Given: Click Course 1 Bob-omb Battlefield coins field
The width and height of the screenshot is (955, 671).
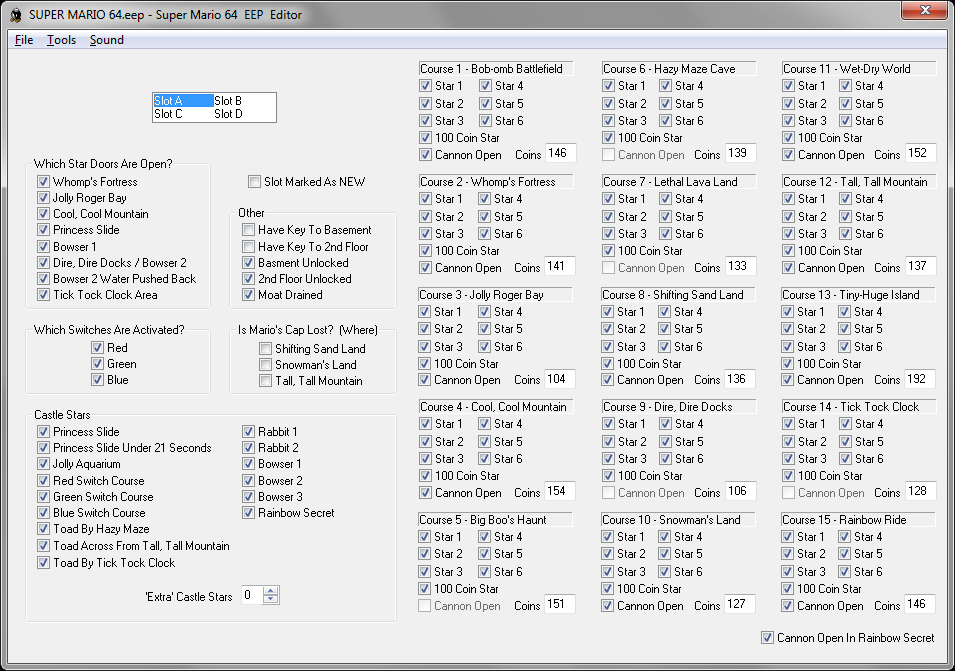Looking at the screenshot, I should point(559,153).
